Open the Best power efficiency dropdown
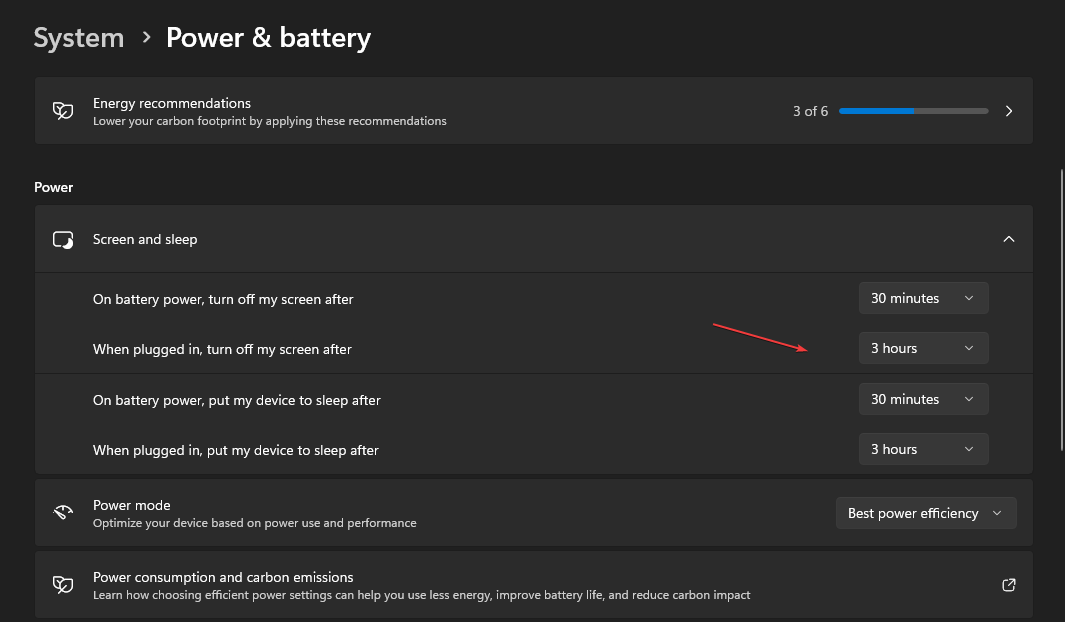The width and height of the screenshot is (1065, 622). (x=925, y=512)
